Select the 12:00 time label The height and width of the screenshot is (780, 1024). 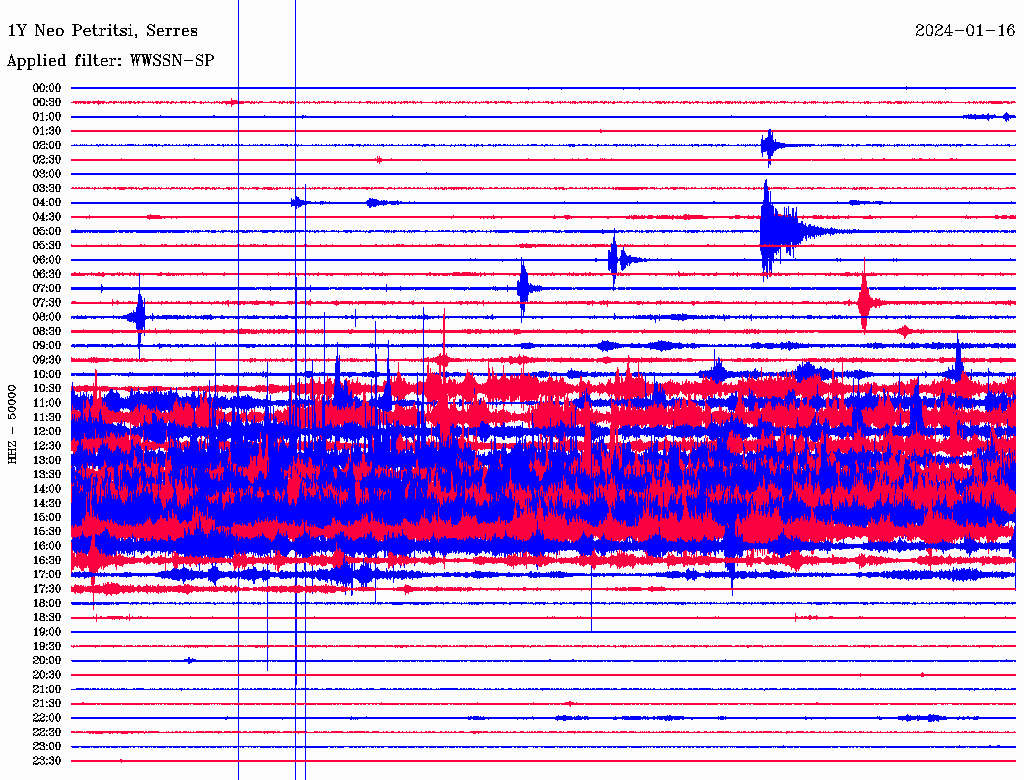click(47, 431)
